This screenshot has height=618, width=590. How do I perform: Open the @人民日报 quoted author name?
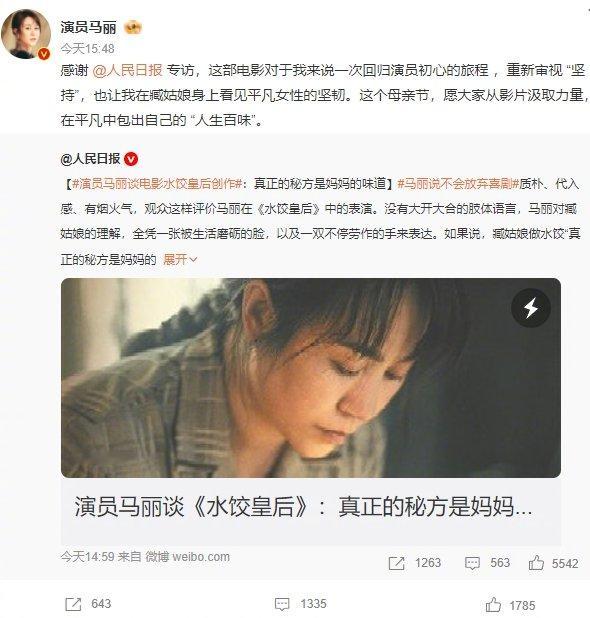[90, 159]
